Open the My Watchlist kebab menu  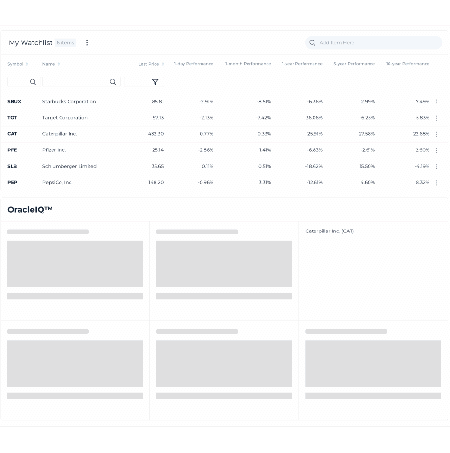pyautogui.click(x=87, y=43)
